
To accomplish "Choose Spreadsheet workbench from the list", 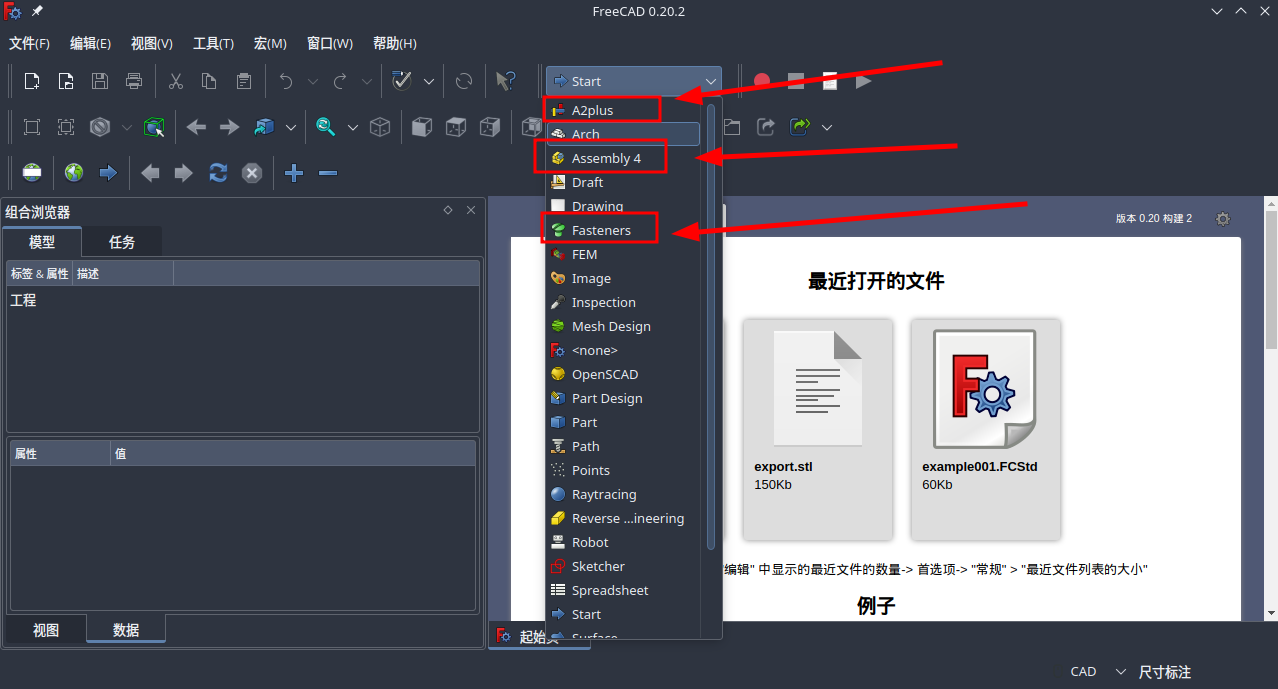I will 623,590.
